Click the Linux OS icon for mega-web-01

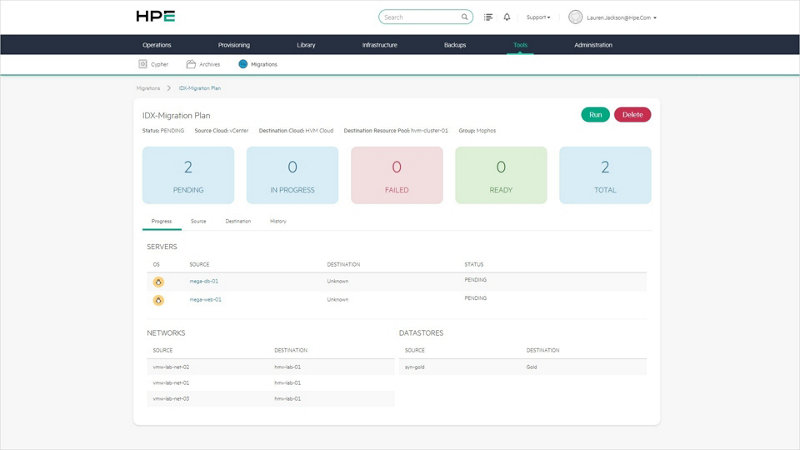159,300
